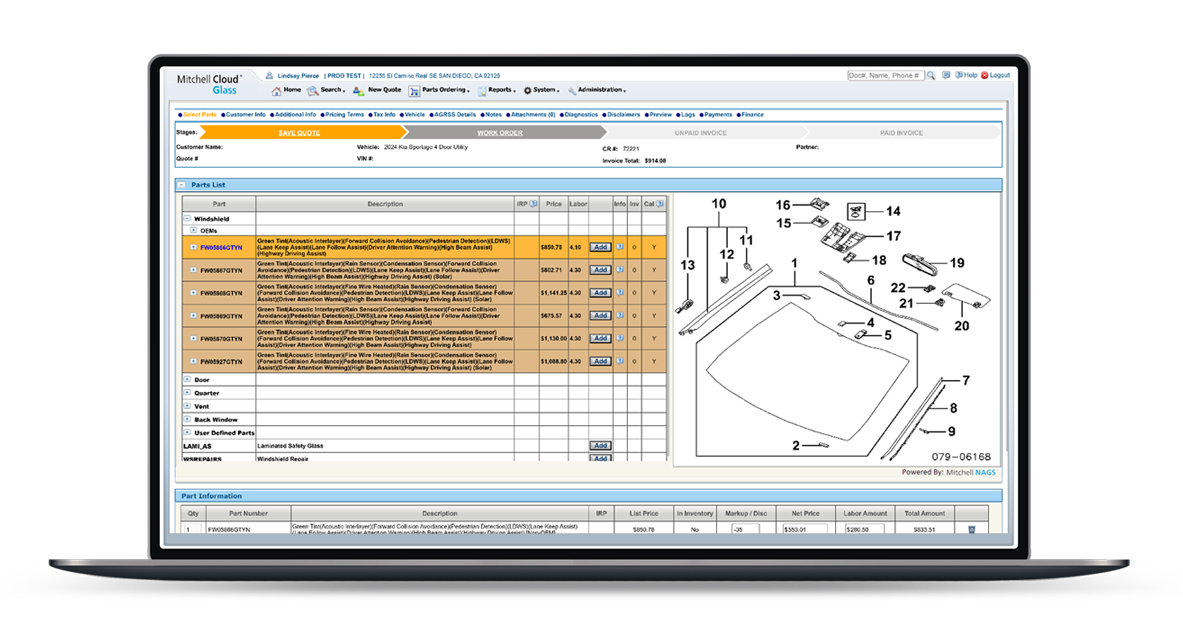Collapse the Parts List panel
Screen dimensions: 1183x629
tap(182, 185)
